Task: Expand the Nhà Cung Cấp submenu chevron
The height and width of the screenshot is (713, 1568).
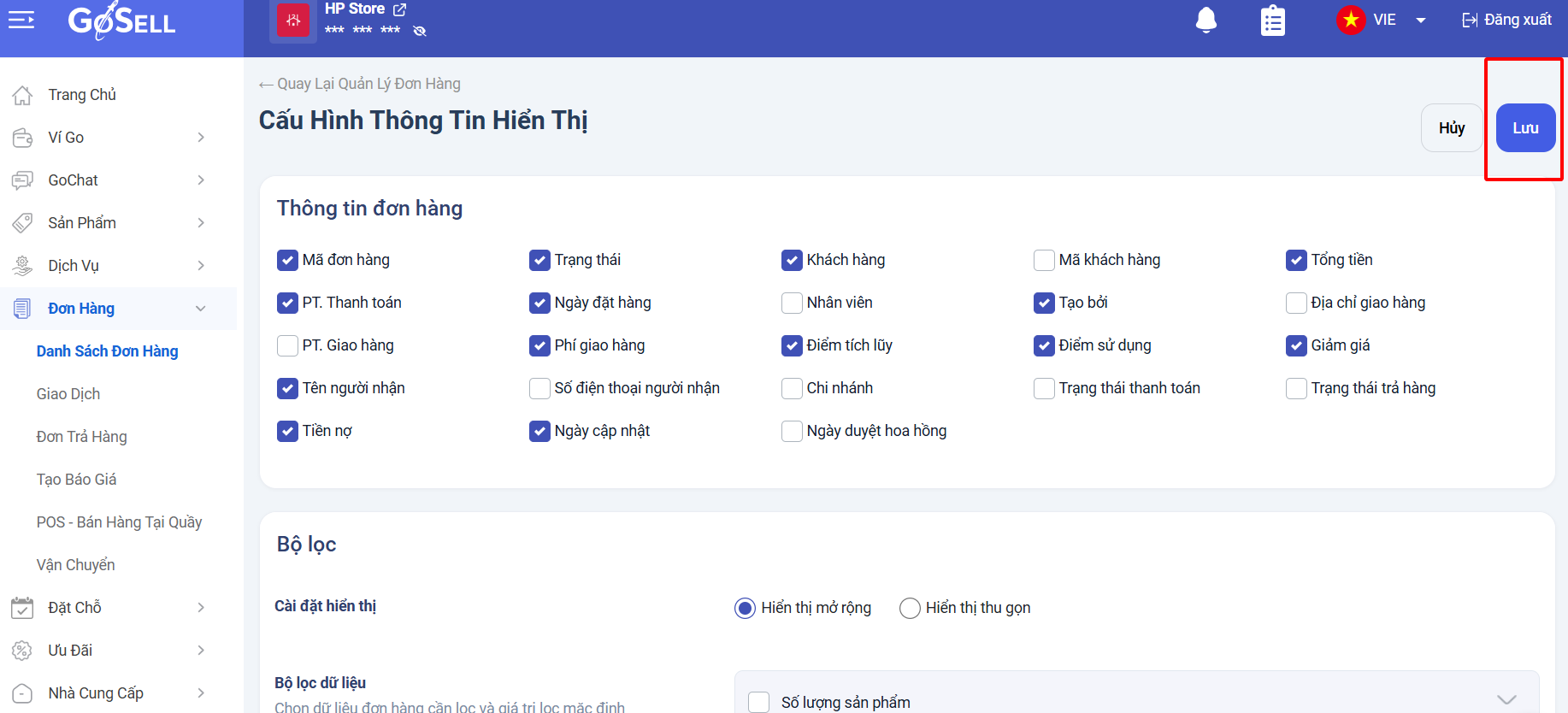Action: (201, 693)
